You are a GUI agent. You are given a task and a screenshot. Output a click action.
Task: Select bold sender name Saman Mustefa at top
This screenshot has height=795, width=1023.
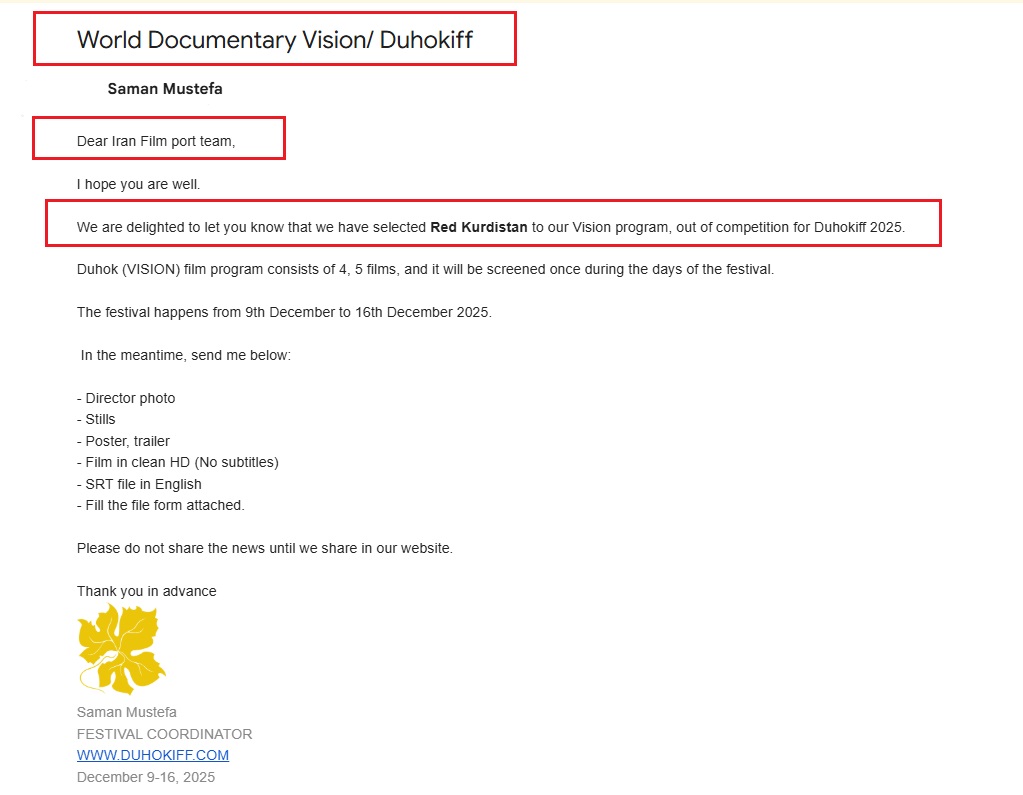pos(165,89)
